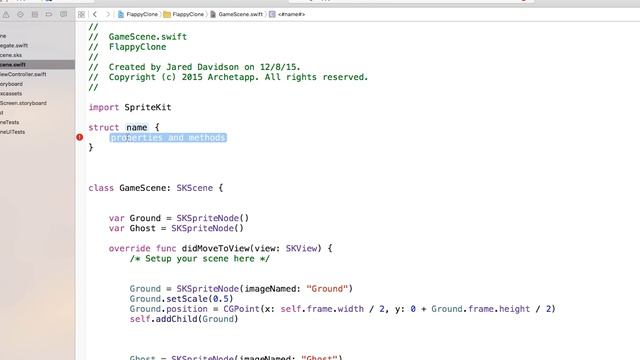
Task: Open FlappyClone project in jump bar
Action: [142, 14]
